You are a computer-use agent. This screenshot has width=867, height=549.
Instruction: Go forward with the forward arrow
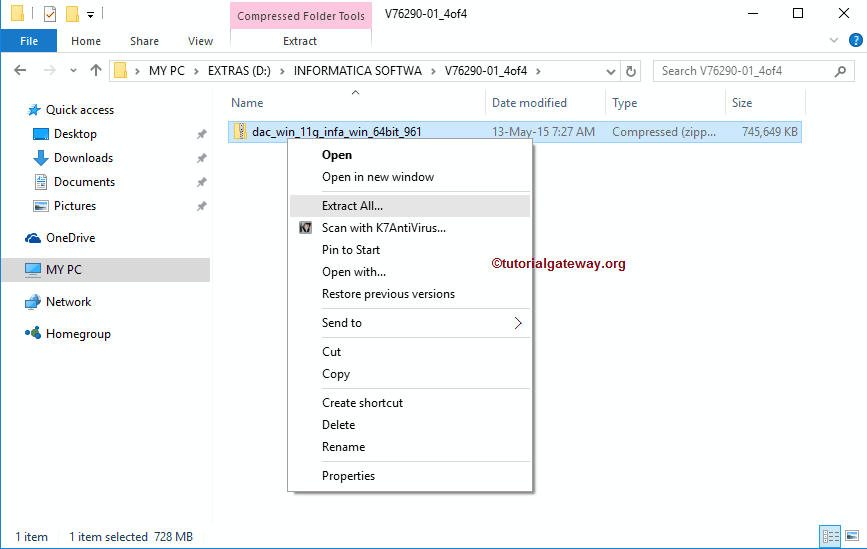pyautogui.click(x=50, y=70)
